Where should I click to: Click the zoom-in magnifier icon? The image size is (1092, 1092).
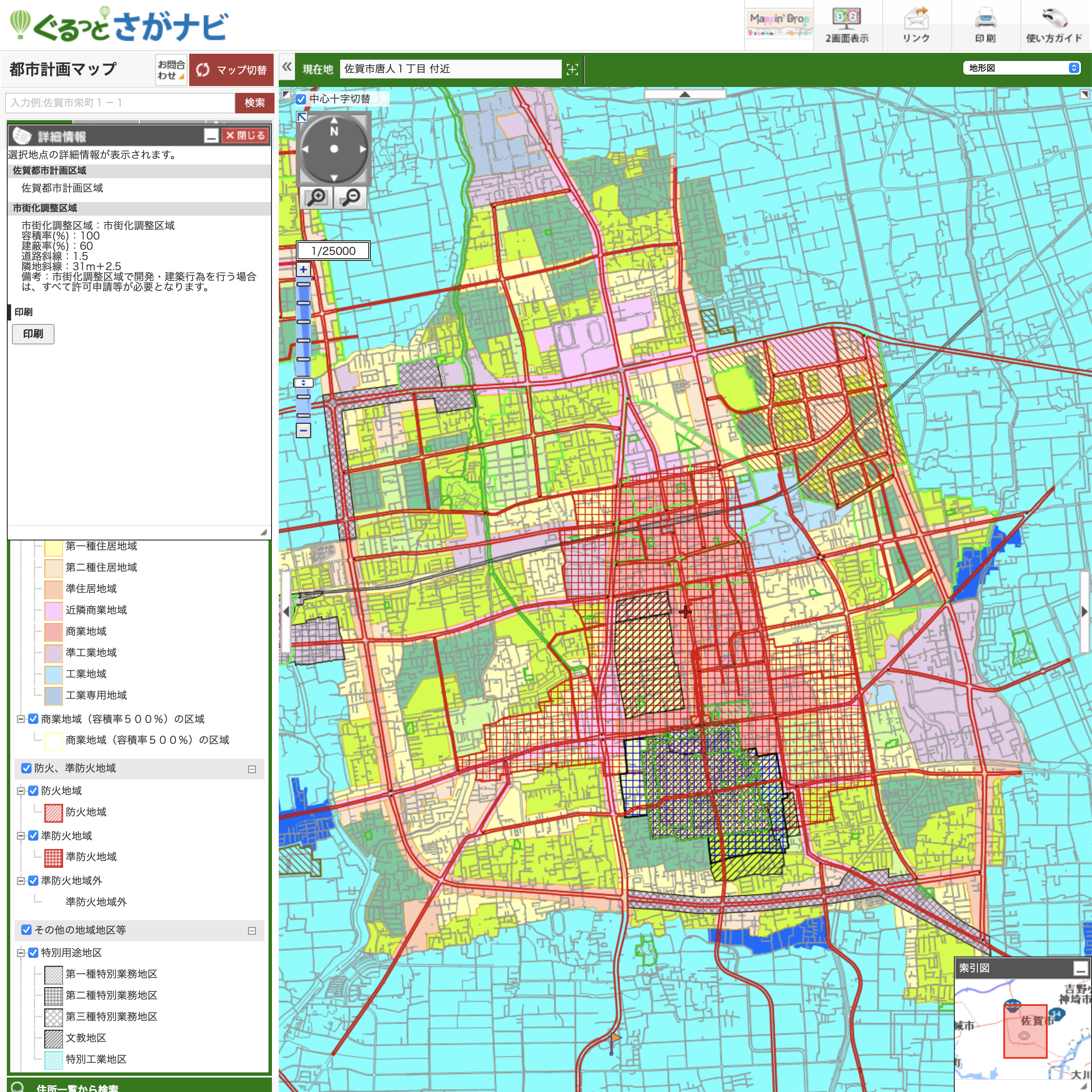316,198
